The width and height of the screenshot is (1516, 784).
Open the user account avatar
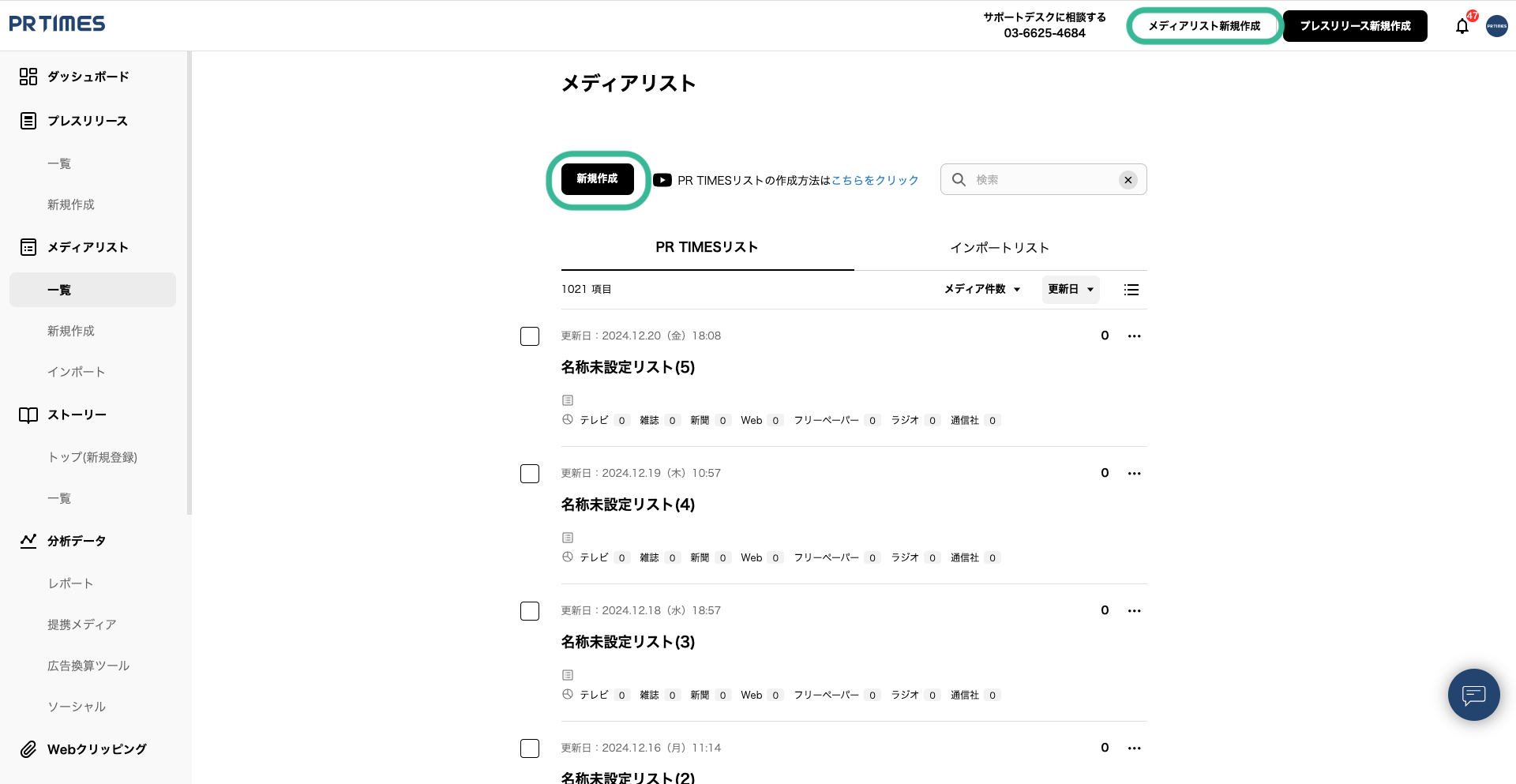pyautogui.click(x=1497, y=26)
